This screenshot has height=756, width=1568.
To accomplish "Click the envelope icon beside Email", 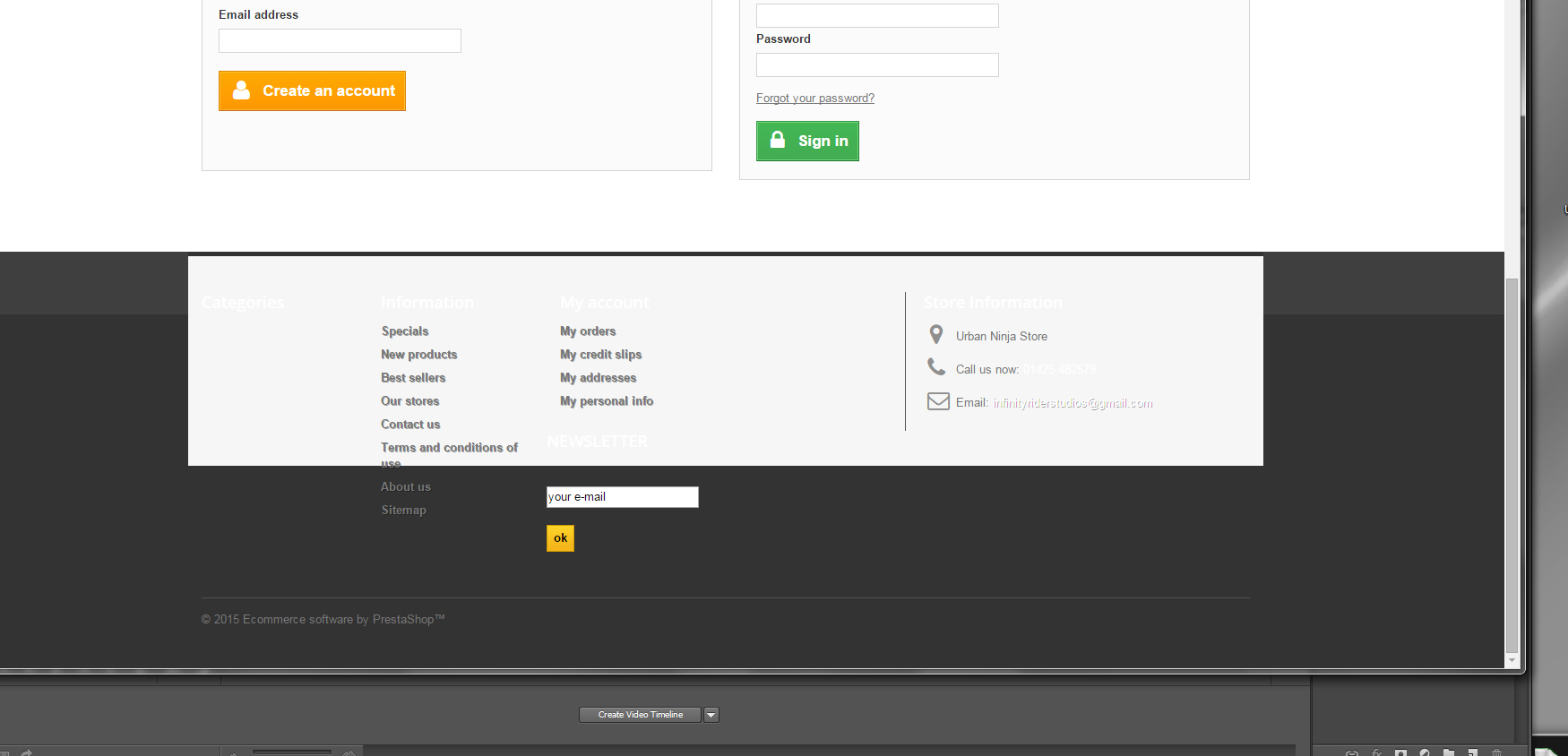I will coord(938,401).
